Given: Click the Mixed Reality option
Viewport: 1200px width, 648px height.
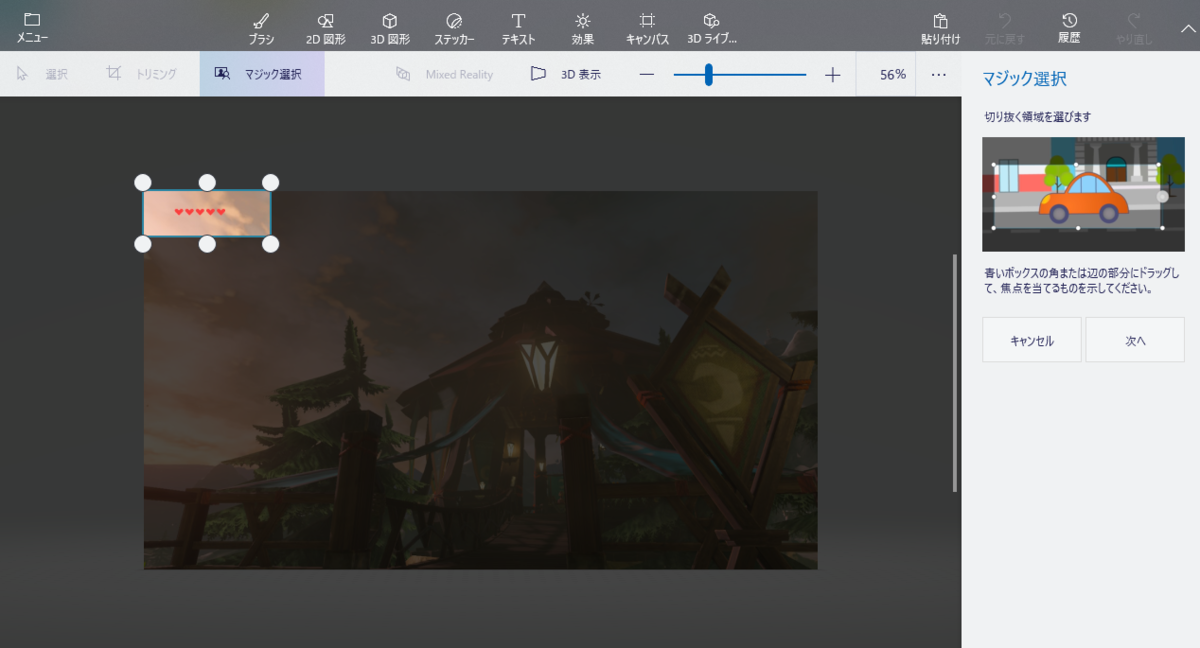Looking at the screenshot, I should [444, 74].
